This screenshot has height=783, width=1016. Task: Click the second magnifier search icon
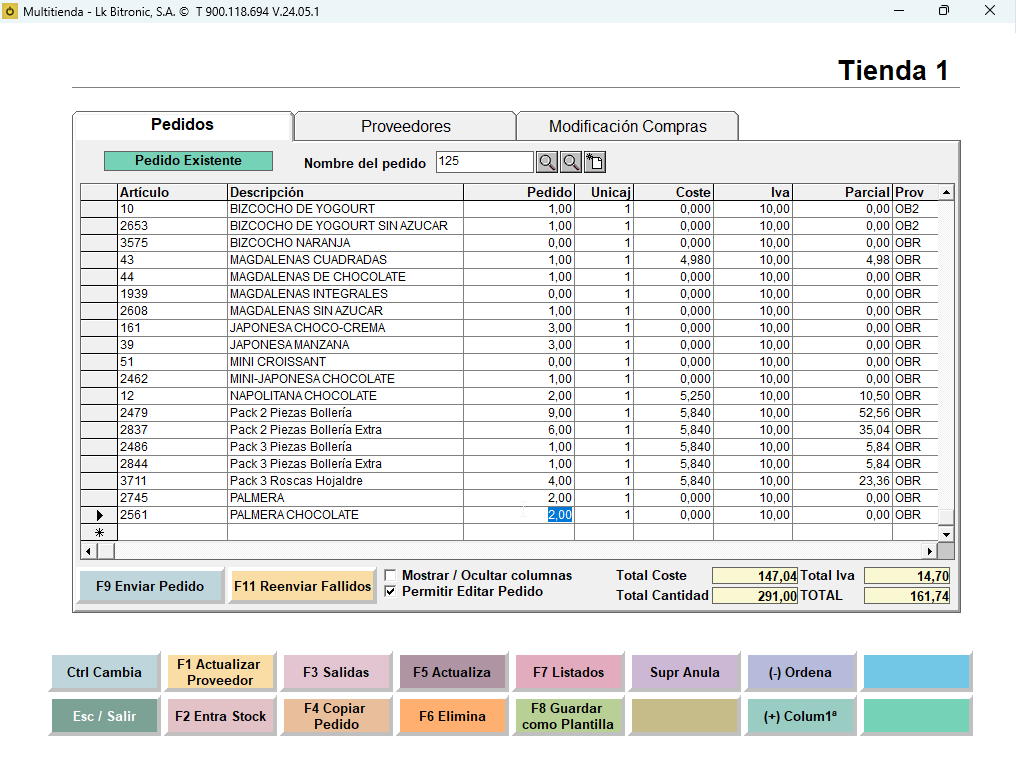[571, 162]
